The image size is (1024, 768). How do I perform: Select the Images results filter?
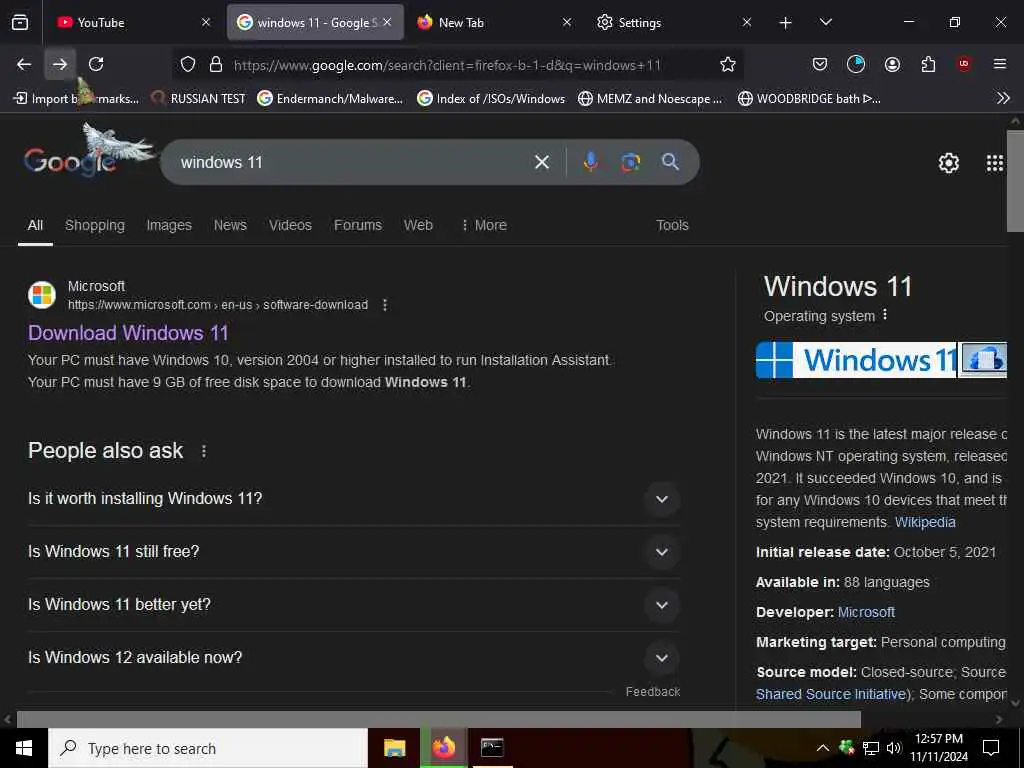pos(169,225)
